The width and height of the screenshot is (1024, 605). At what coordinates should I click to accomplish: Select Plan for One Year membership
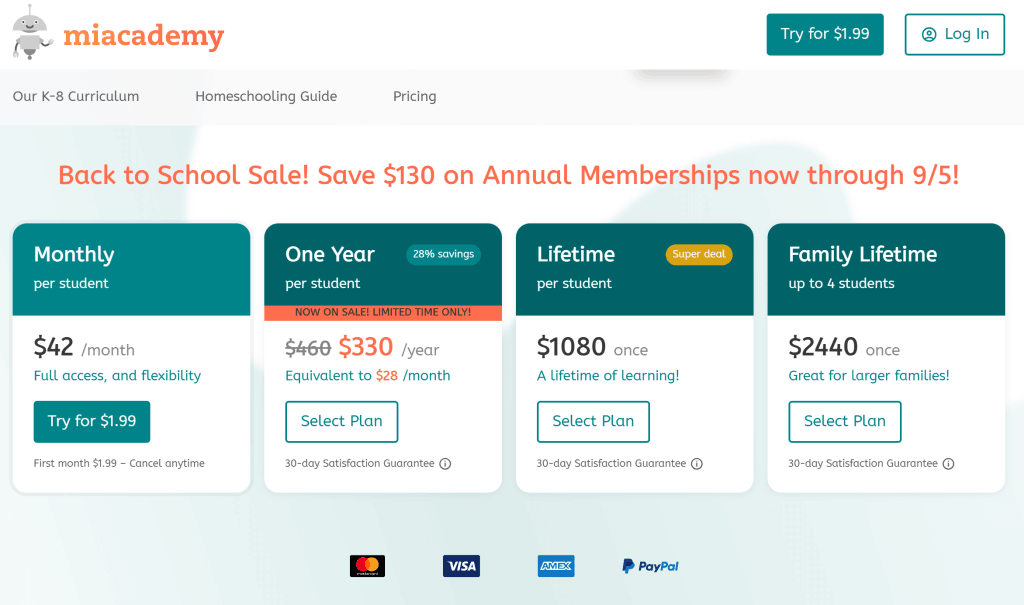pos(342,421)
